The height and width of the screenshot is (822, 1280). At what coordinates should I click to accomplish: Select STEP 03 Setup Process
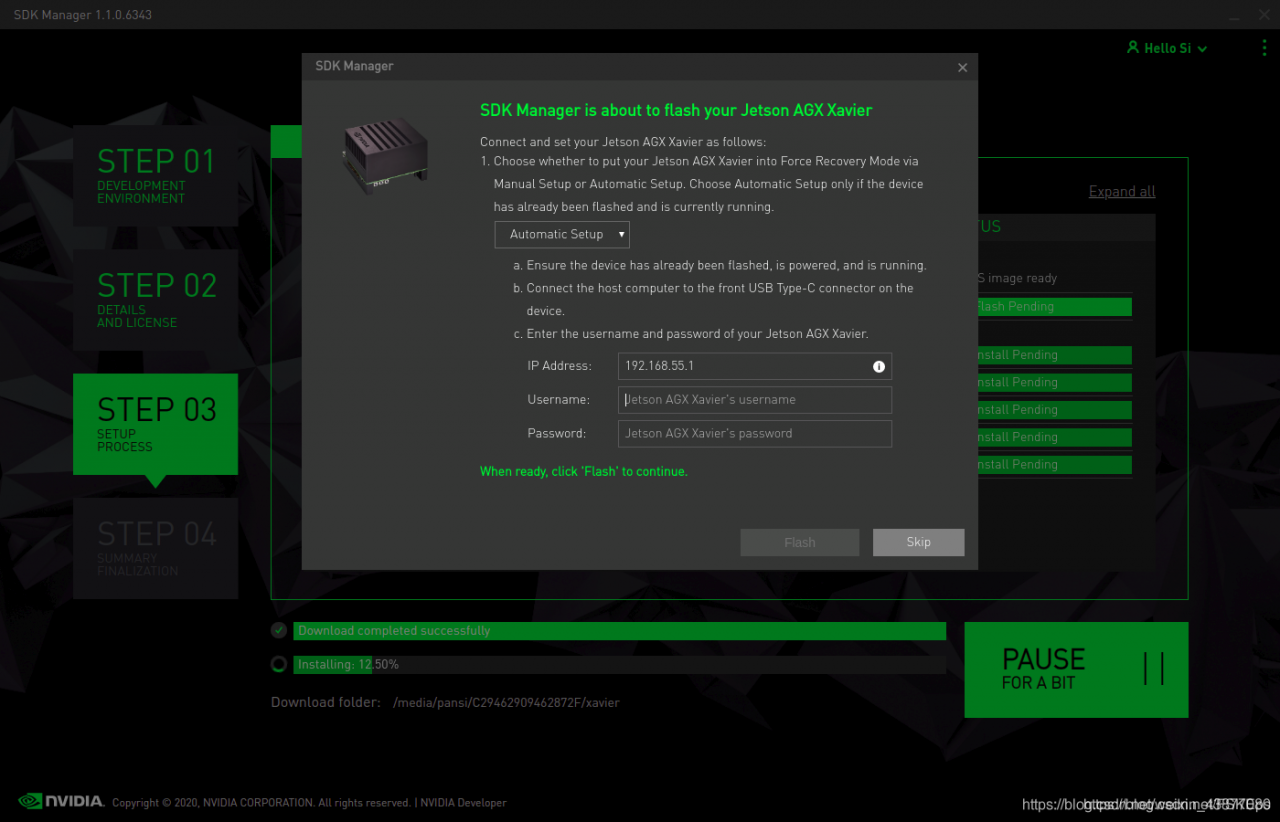[x=155, y=424]
